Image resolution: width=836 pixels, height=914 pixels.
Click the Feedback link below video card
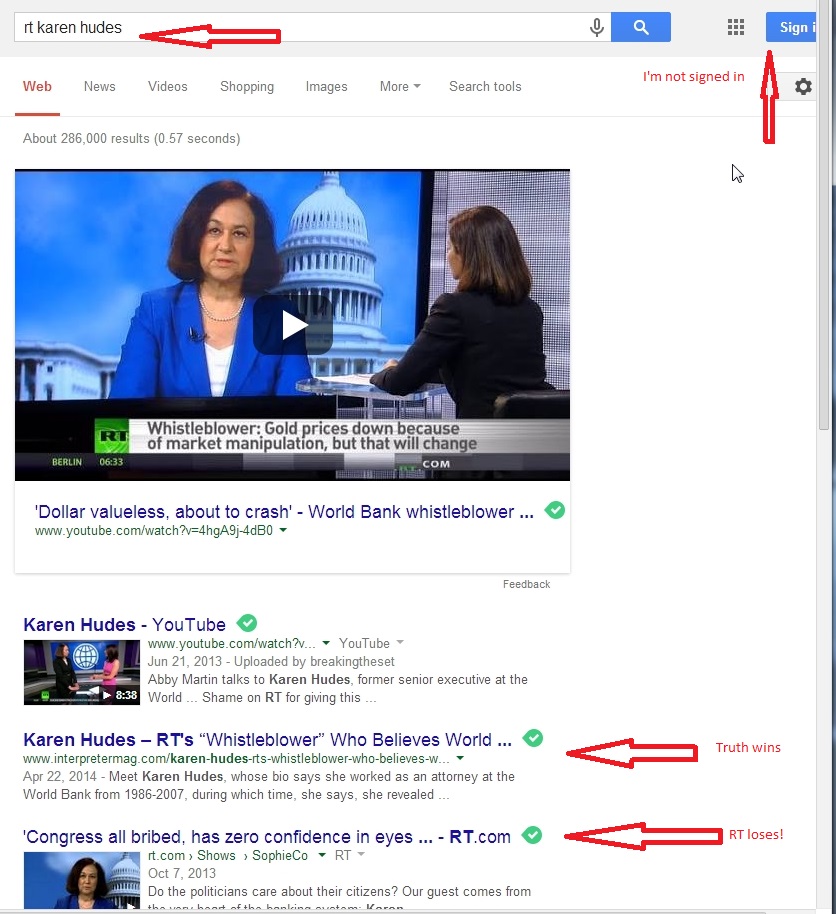pos(526,584)
